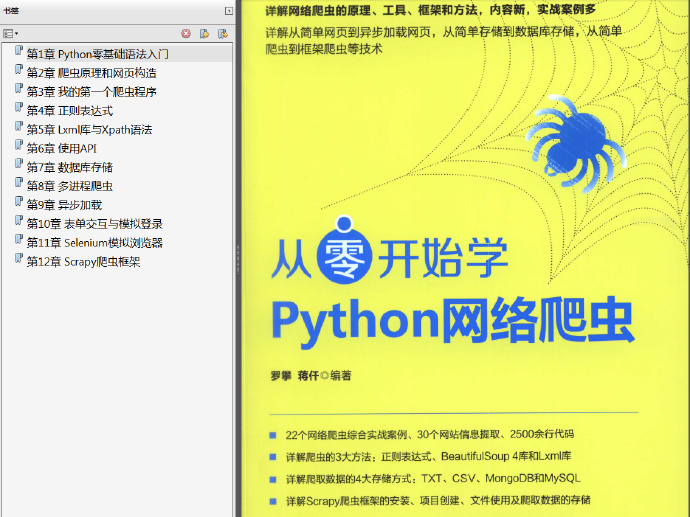Click the bookmark icon beside 第8章
The height and width of the screenshot is (517, 690).
tap(18, 183)
